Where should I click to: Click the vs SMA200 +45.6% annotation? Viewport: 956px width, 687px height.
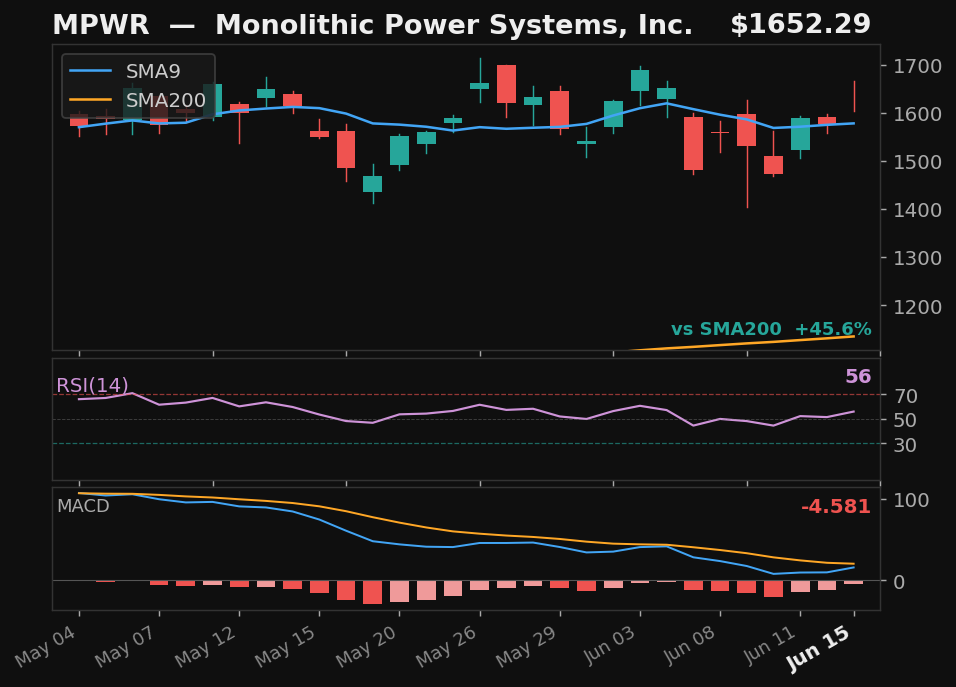771,329
